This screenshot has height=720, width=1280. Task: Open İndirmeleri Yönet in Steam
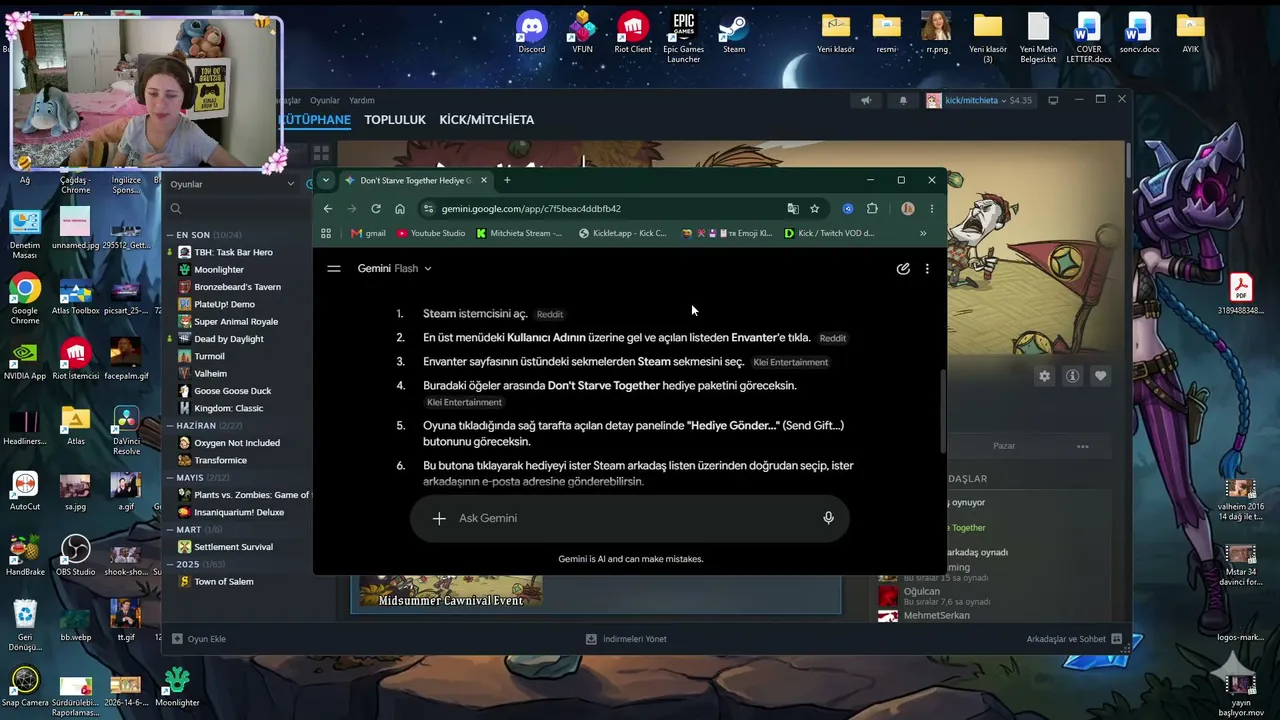[626, 639]
